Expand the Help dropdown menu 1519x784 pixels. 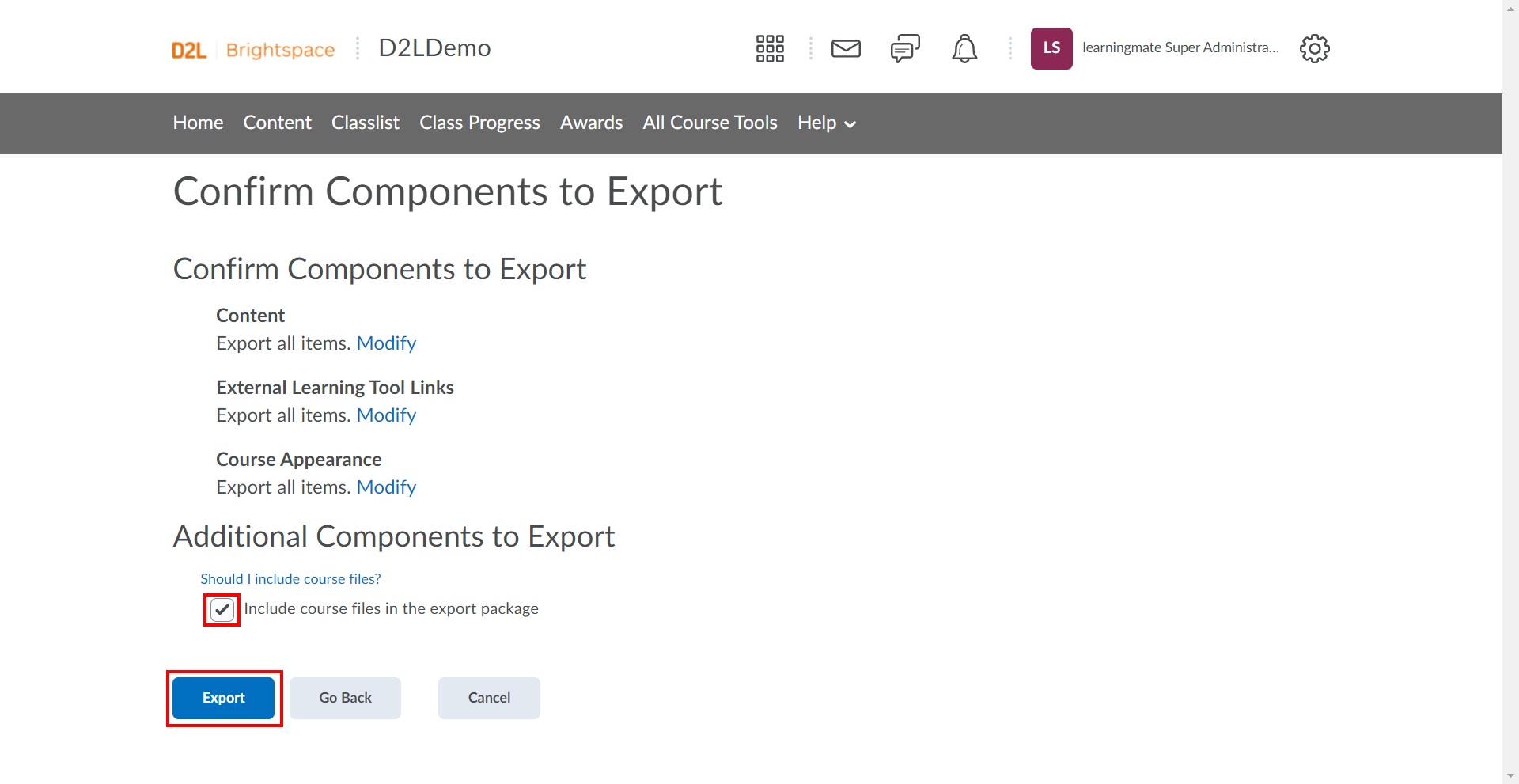827,123
